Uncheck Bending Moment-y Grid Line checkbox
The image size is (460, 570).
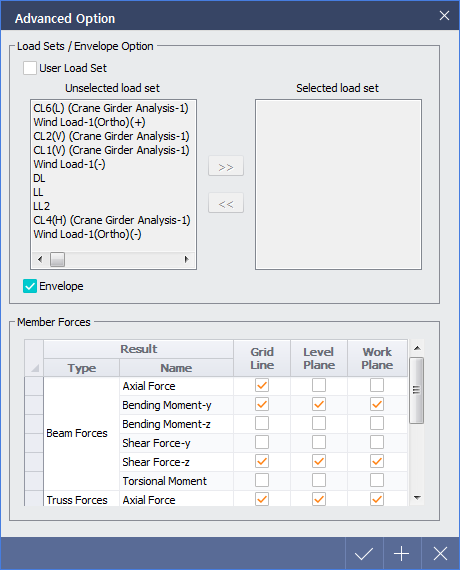(262, 404)
